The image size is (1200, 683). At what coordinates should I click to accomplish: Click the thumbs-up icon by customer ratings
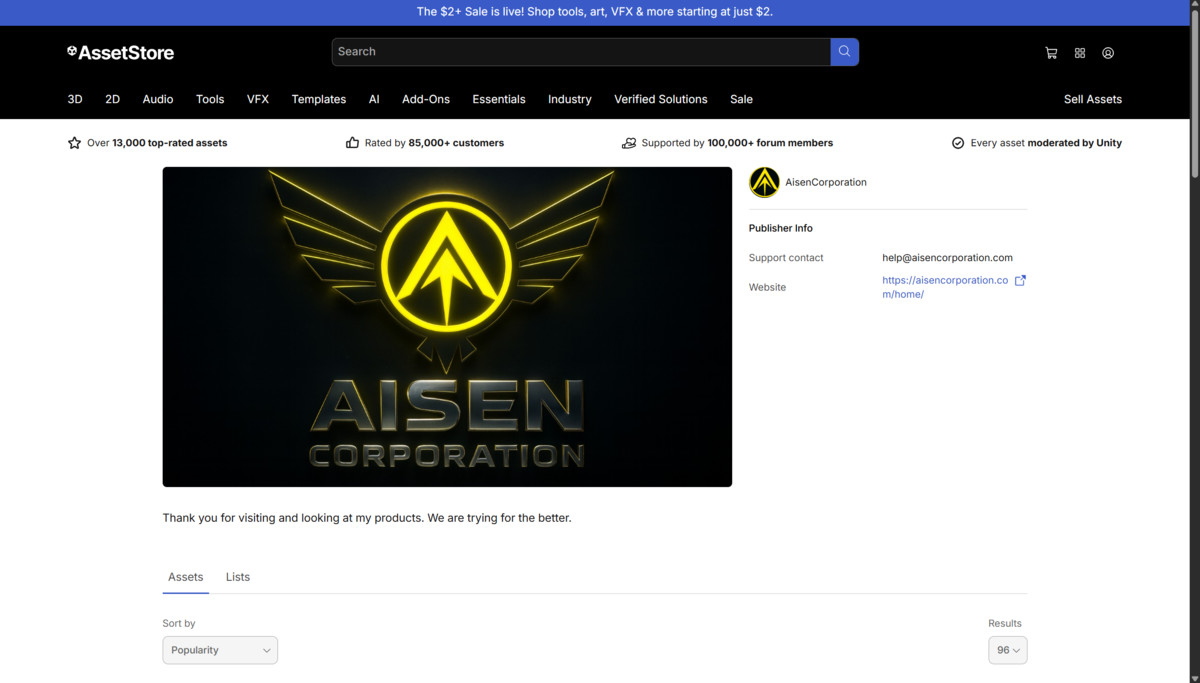pyautogui.click(x=352, y=143)
